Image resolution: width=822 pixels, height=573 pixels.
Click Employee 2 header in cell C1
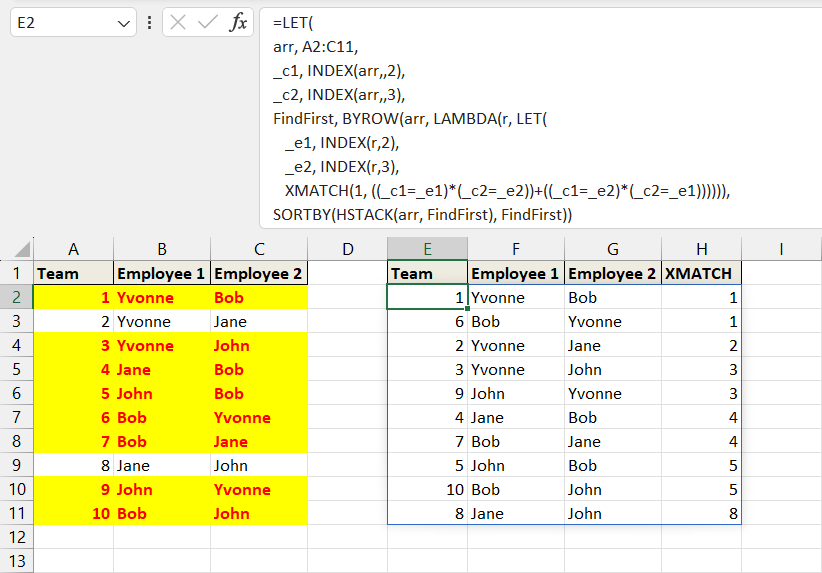[x=257, y=274]
